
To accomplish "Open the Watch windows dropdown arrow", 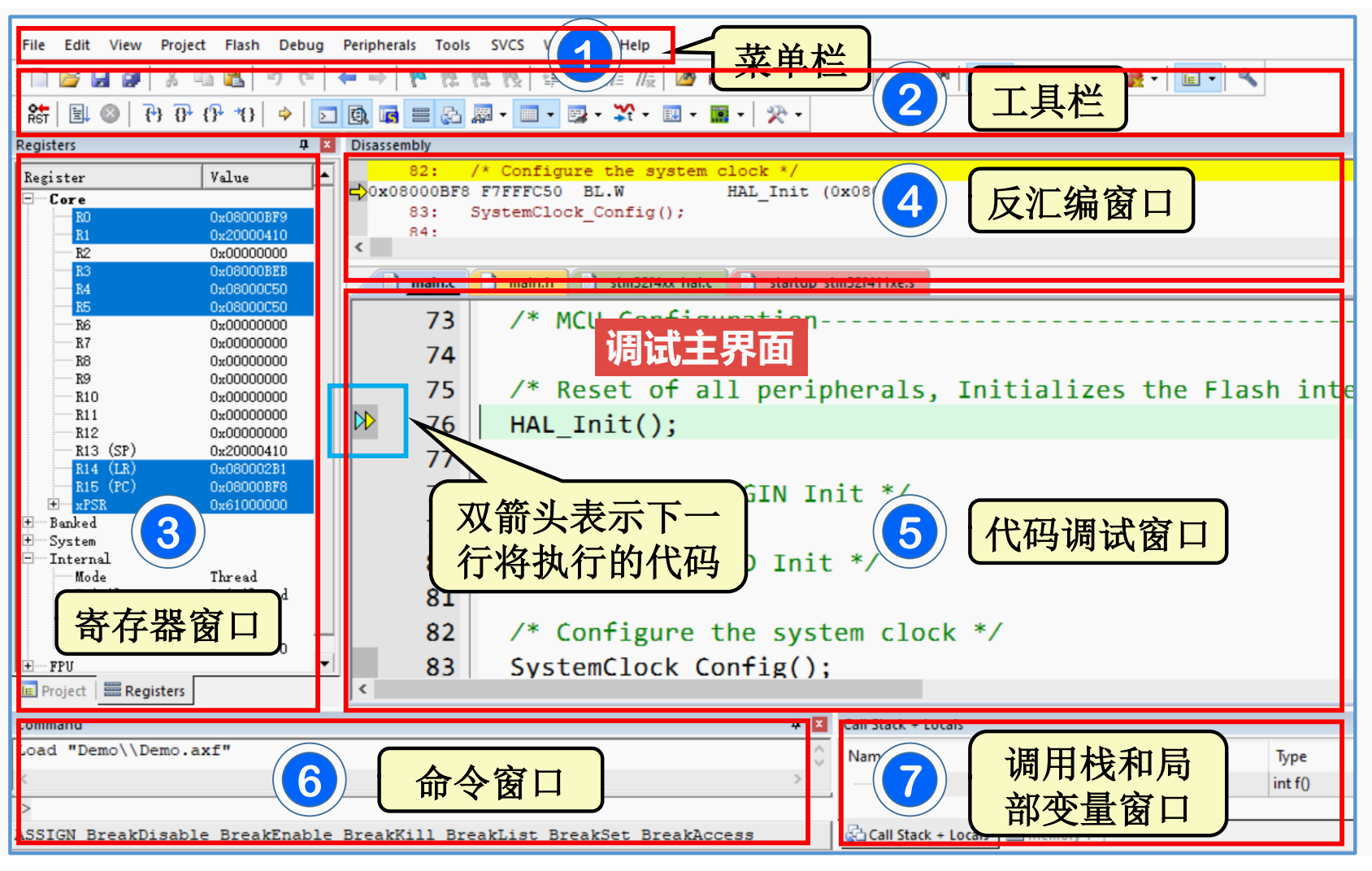I will coord(502,115).
